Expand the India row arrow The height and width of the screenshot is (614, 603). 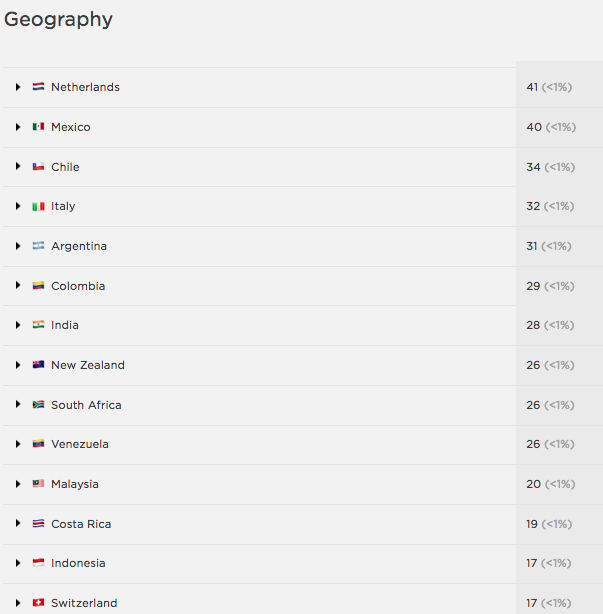pyautogui.click(x=18, y=325)
